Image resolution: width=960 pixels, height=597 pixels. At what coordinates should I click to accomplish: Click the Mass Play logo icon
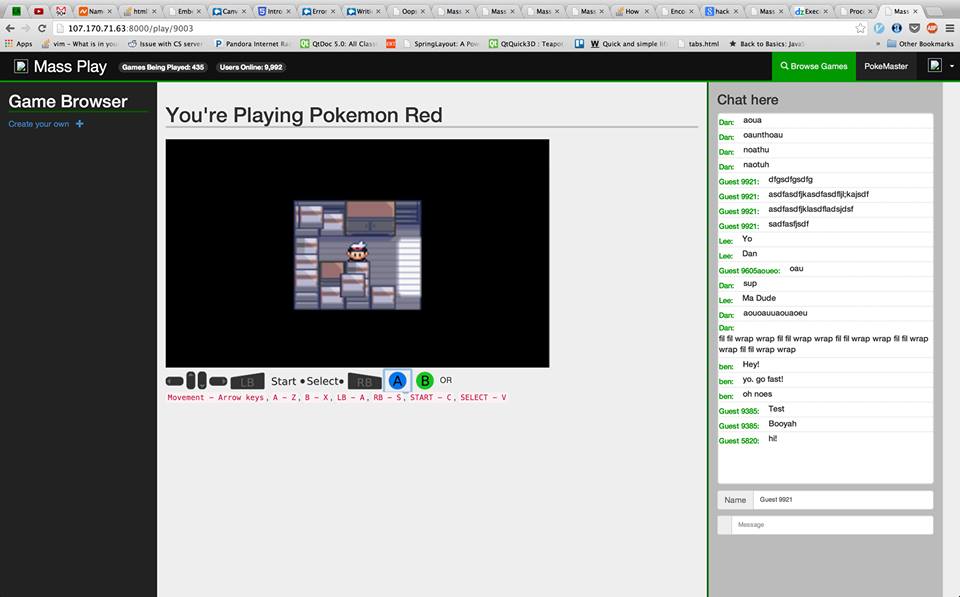point(21,66)
